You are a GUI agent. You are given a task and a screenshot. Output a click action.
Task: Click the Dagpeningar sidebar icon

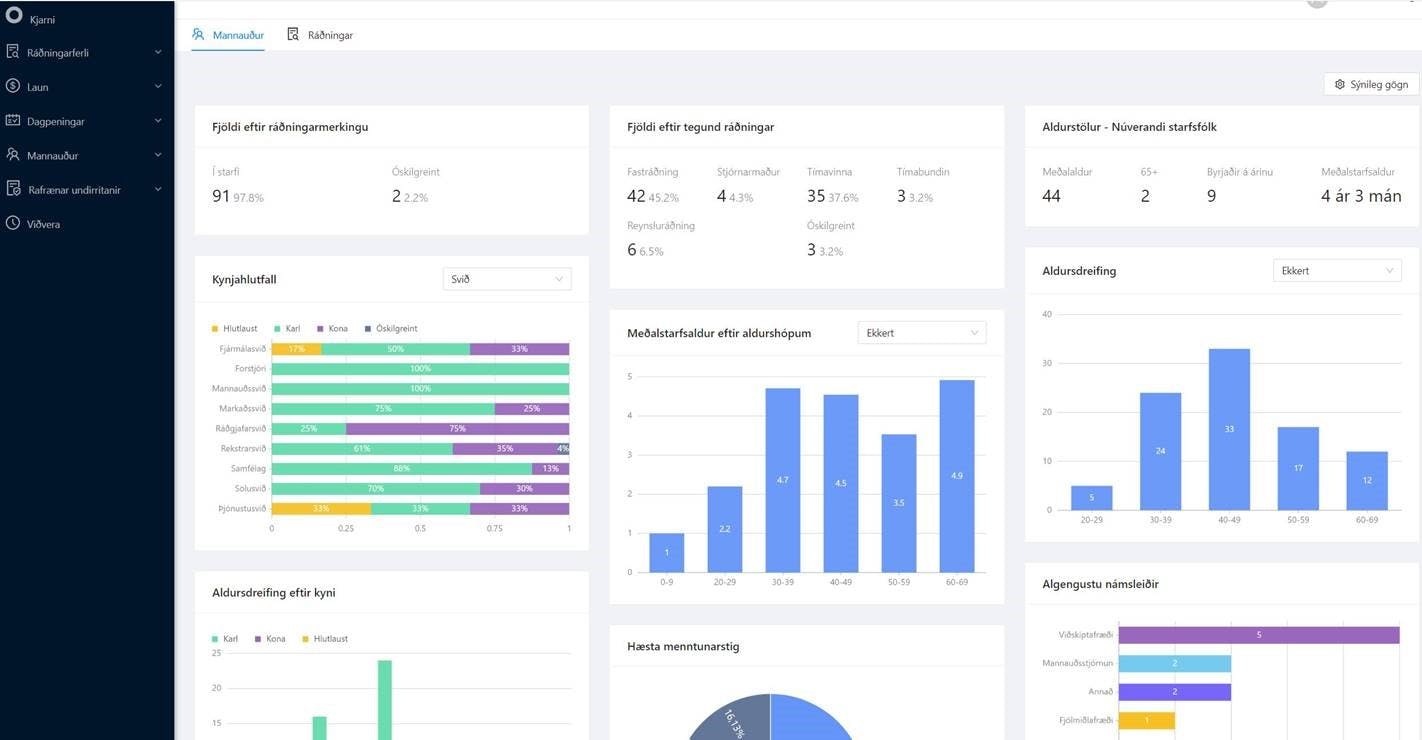pos(13,120)
